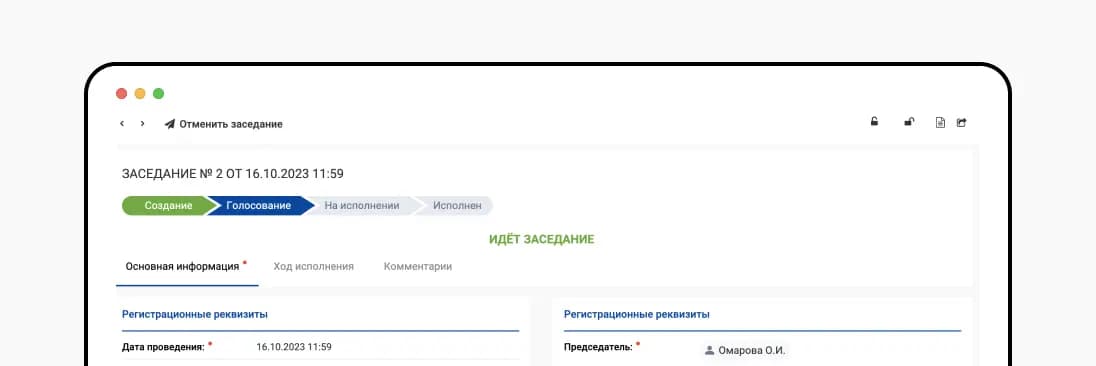The width and height of the screenshot is (1096, 366).
Task: Open the Комментарии tab
Action: [x=417, y=266]
